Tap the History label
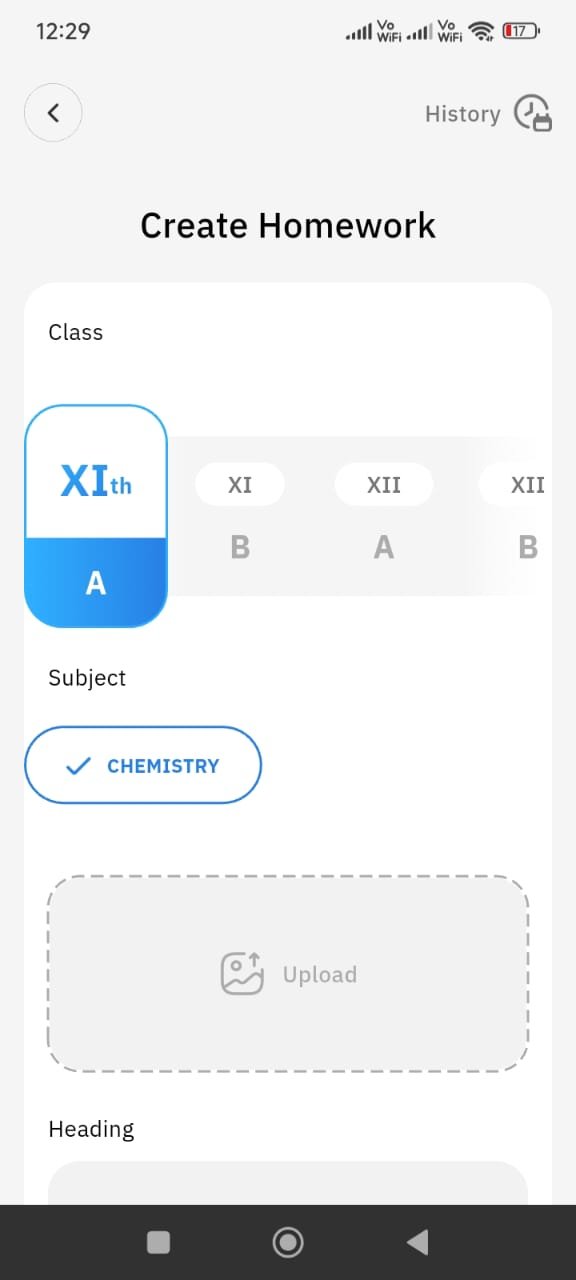576x1280 pixels. pos(462,113)
